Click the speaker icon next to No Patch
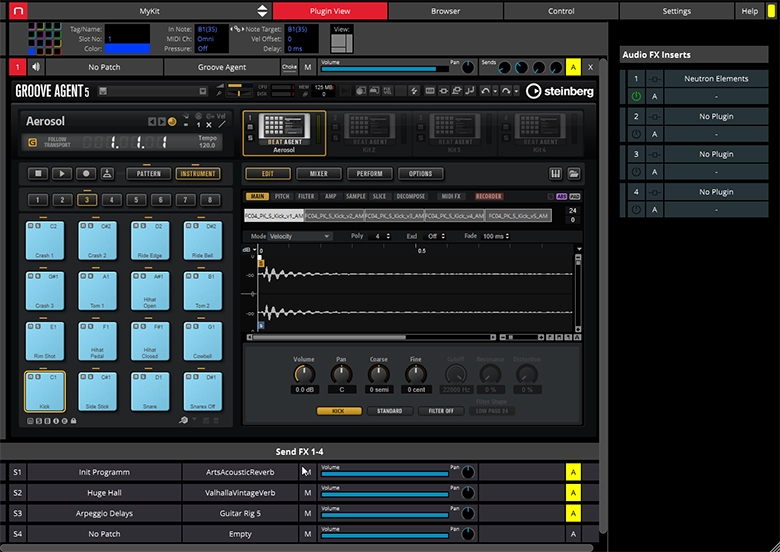The height and width of the screenshot is (552, 780). coord(36,67)
